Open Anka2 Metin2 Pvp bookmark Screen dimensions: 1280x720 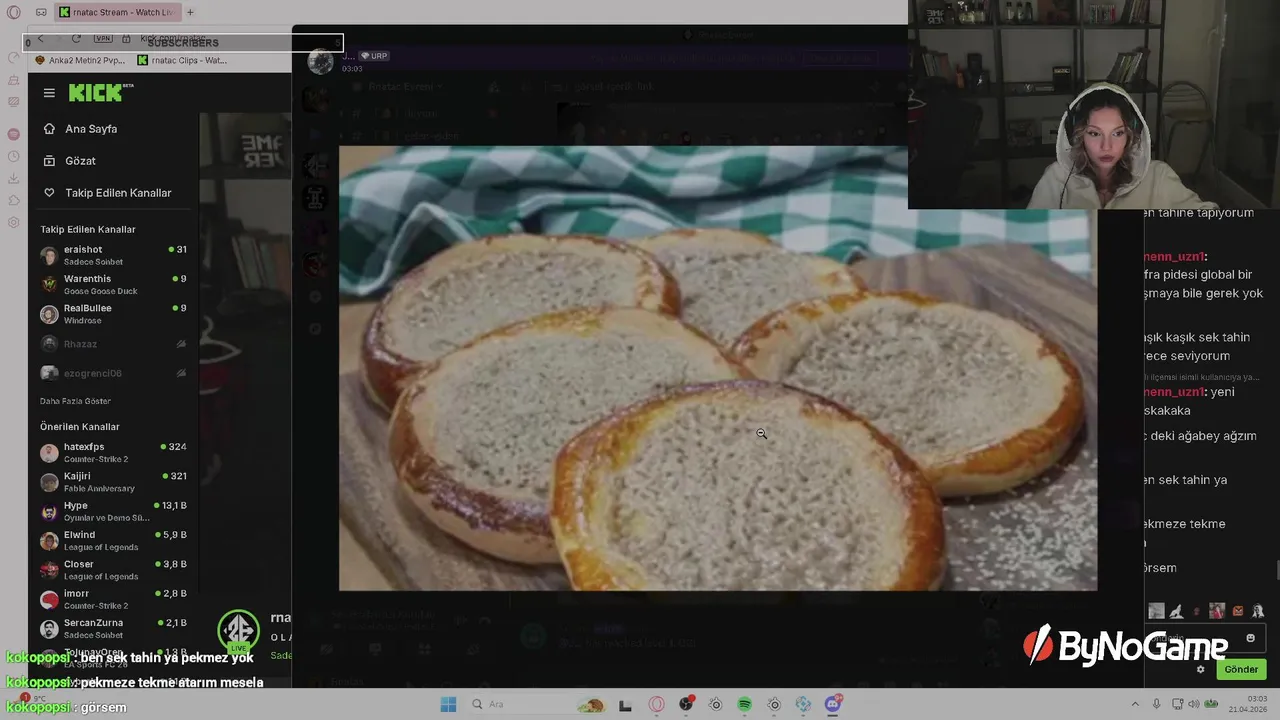(80, 60)
